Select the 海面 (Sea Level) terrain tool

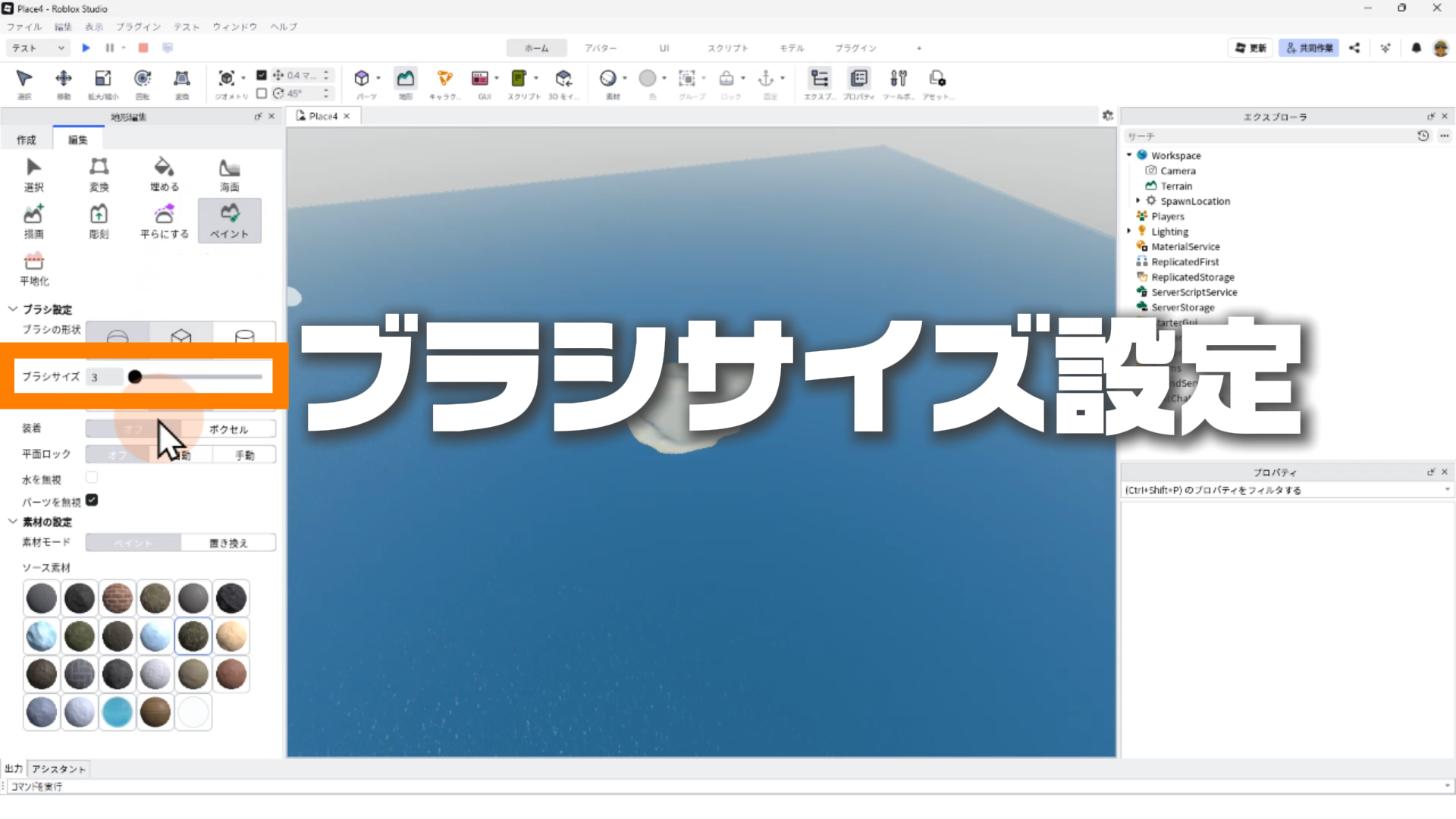[229, 174]
